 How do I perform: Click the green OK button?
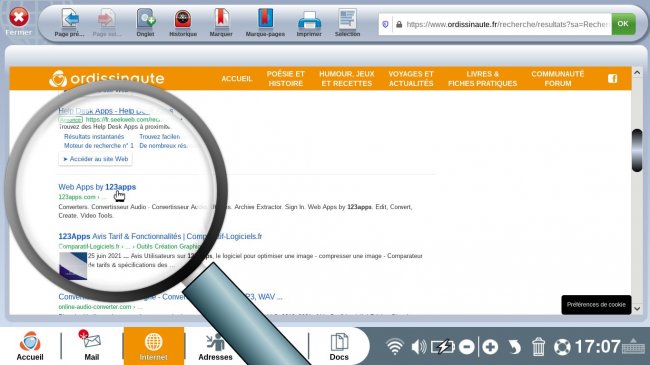click(x=623, y=24)
